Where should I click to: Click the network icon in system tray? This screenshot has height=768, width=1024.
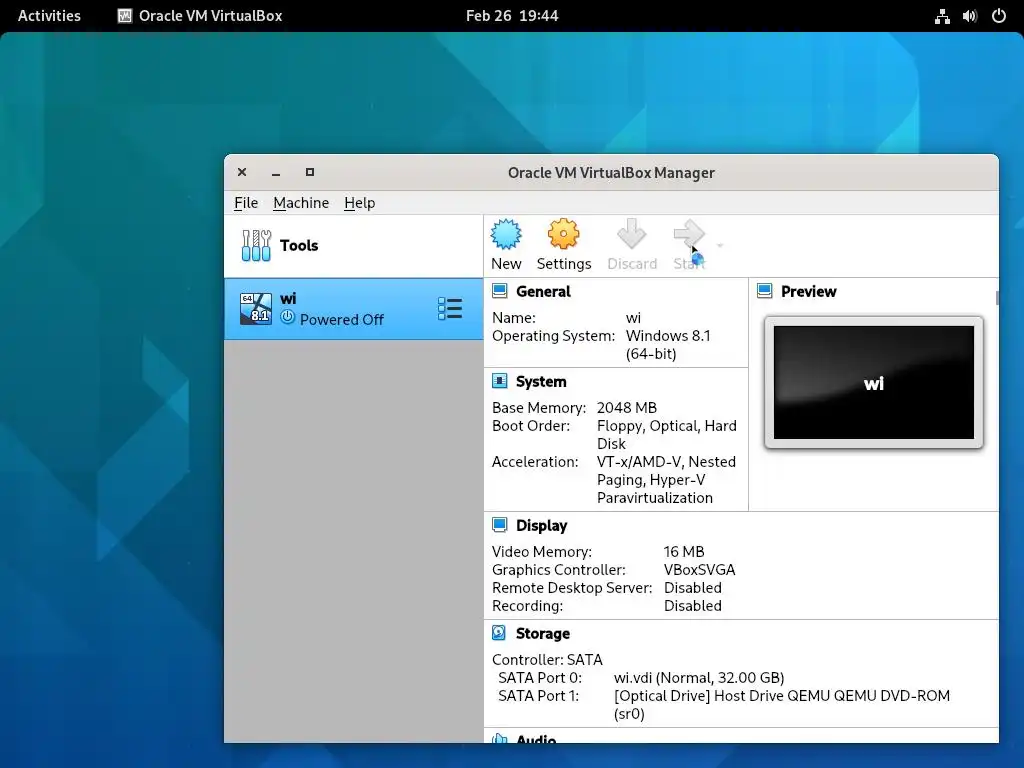pyautogui.click(x=942, y=16)
